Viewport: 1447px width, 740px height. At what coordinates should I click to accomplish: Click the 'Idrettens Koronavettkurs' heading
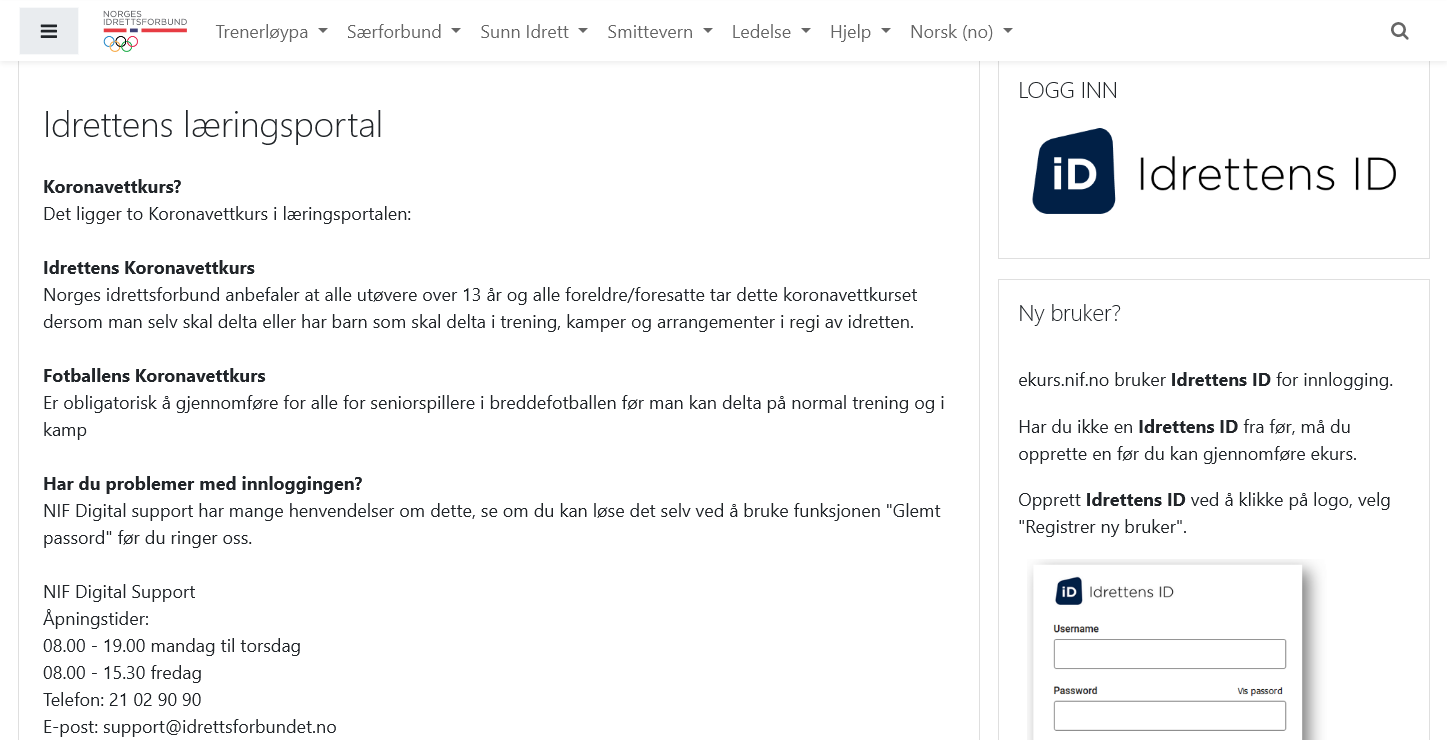tap(149, 268)
